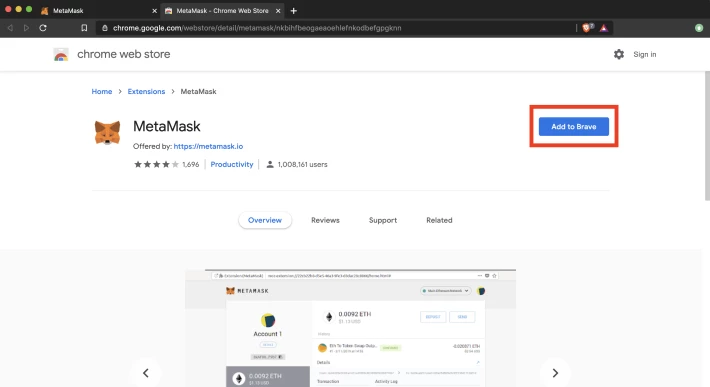Click the Add to Brave button

coord(573,127)
